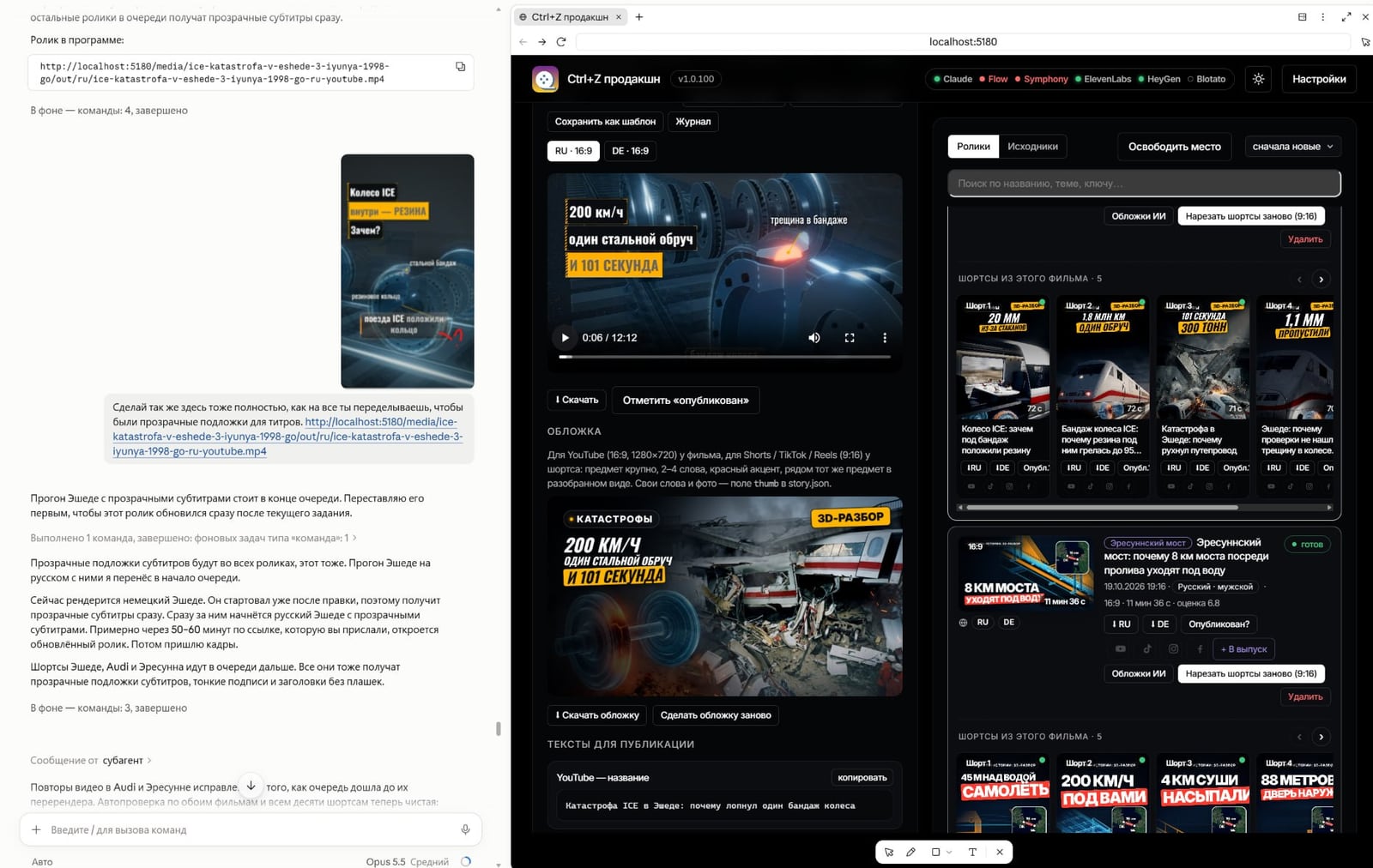Toggle Опубликован? on Эресуннский мост card

click(x=1220, y=624)
